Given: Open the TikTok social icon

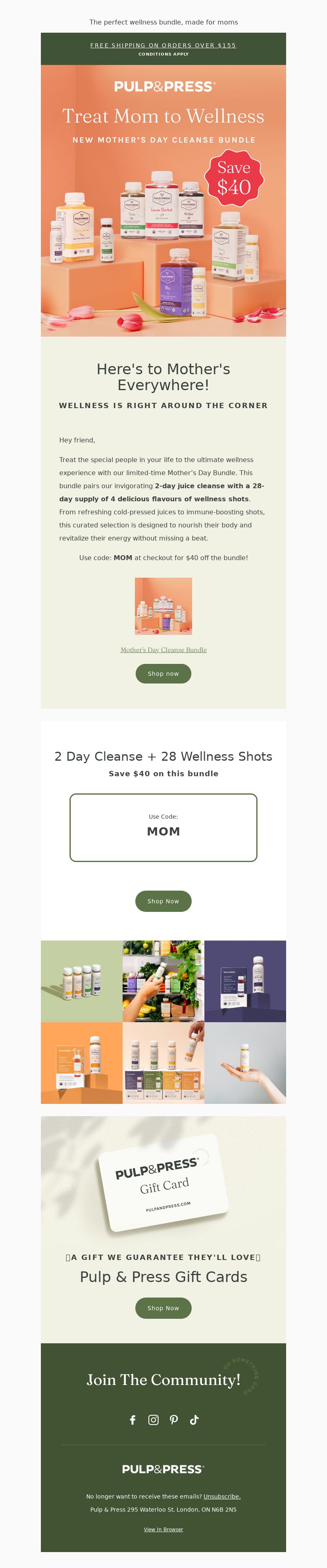Looking at the screenshot, I should [194, 1420].
